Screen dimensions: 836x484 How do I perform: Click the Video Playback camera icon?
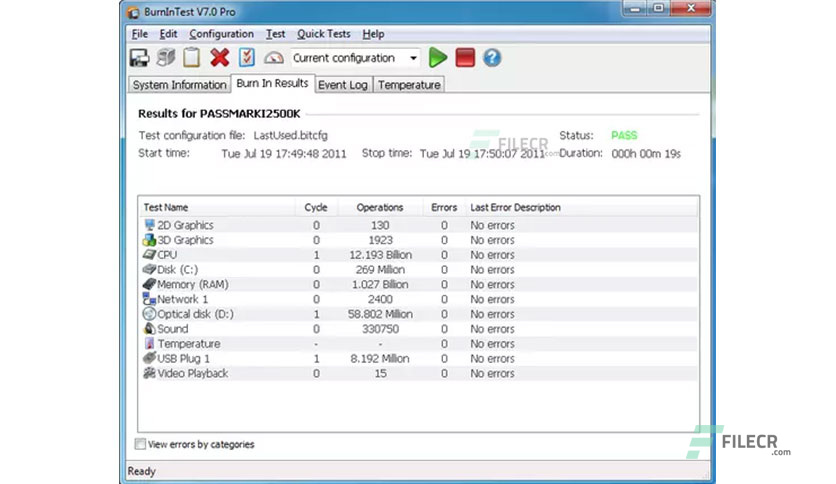(x=149, y=373)
